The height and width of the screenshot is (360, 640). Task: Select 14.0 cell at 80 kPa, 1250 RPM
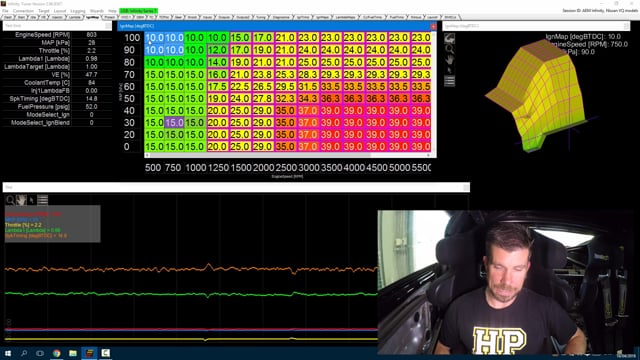coord(218,62)
